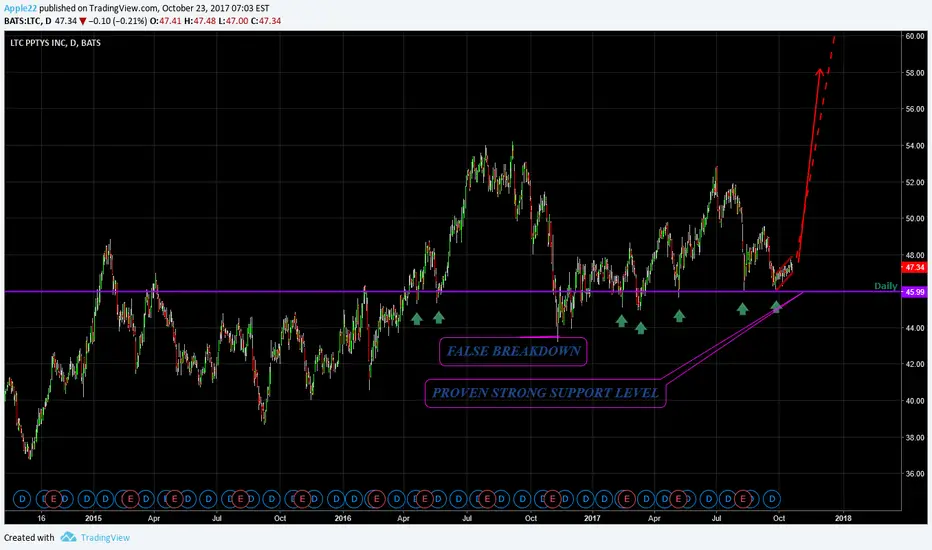Click the 56.00 price axis label
Image resolution: width=932 pixels, height=550 pixels.
point(915,109)
